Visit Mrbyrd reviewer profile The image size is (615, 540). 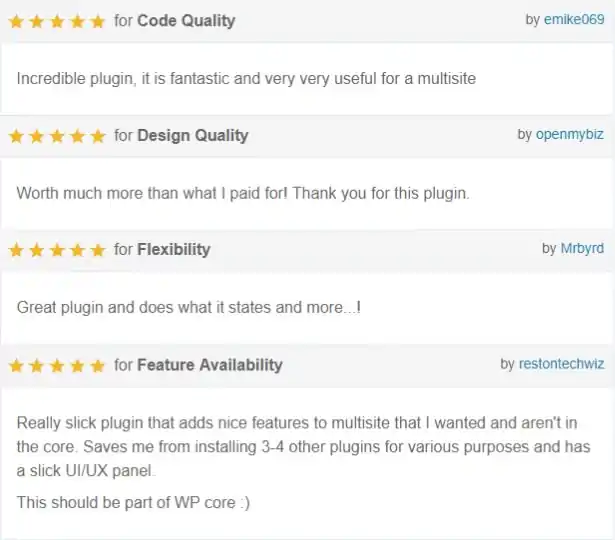point(582,248)
